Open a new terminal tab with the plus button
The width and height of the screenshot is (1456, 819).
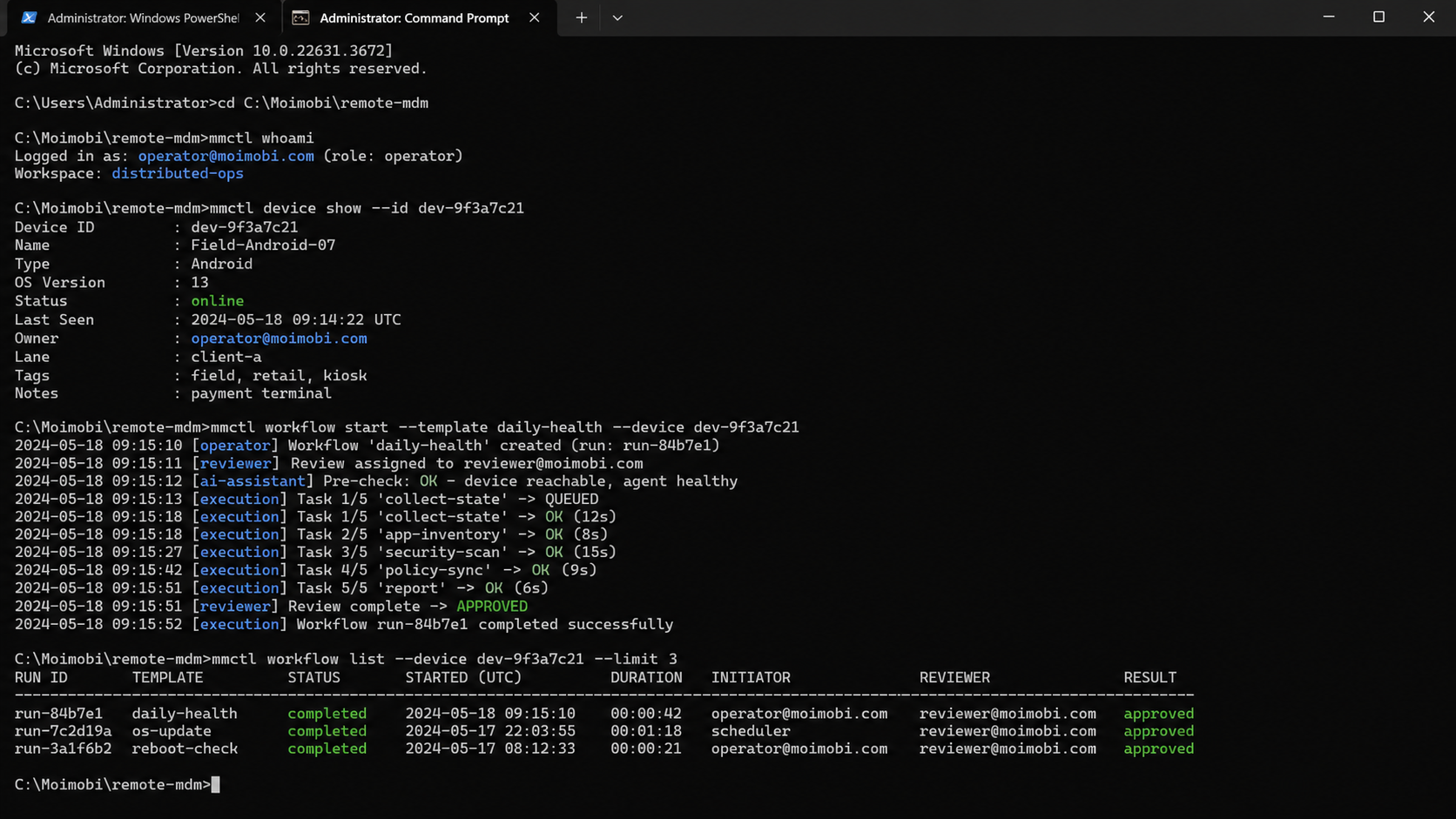(582, 17)
